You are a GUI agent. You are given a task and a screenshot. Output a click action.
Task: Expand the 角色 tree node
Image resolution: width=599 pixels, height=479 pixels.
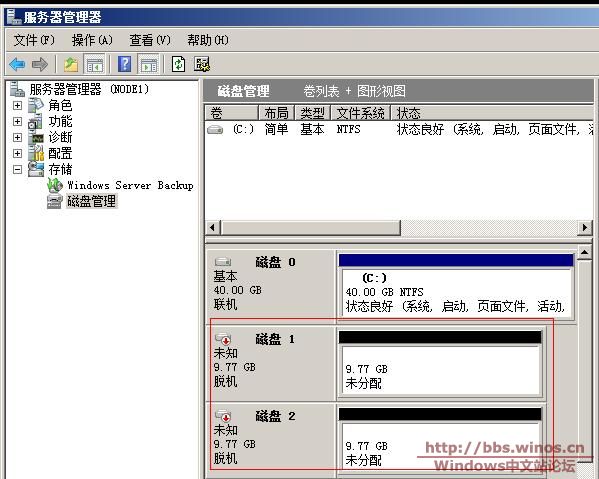coord(17,105)
